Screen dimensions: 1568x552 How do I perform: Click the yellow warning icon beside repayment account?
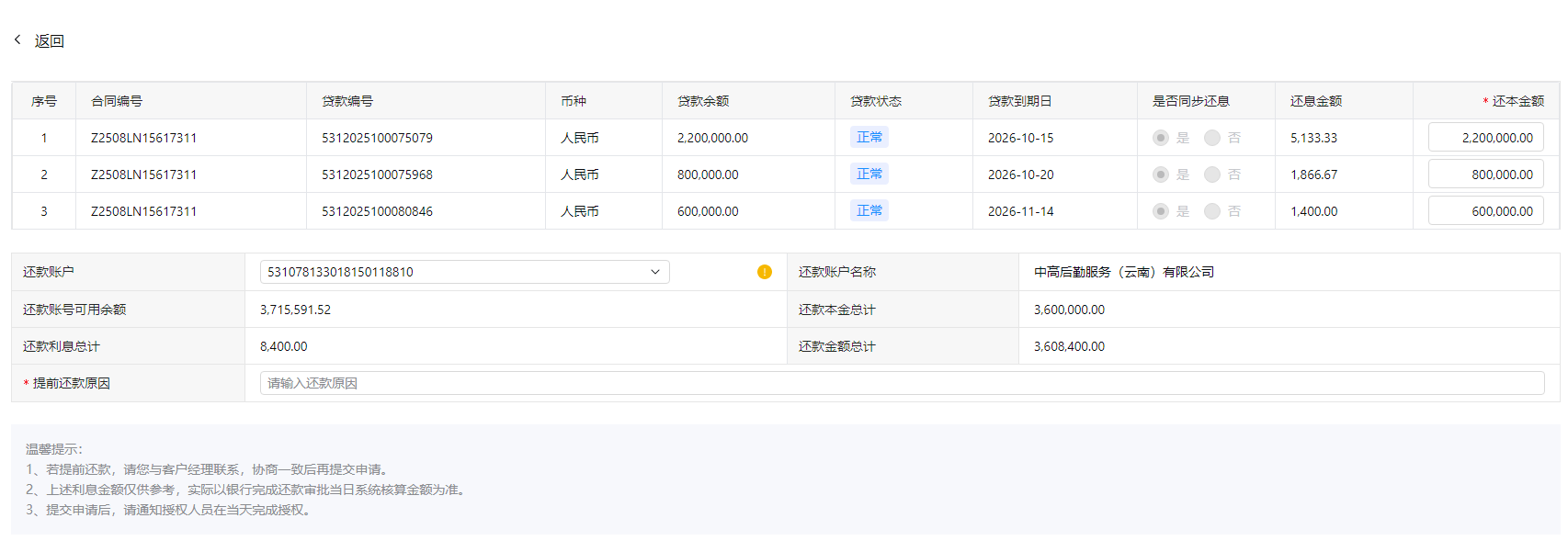pyautogui.click(x=764, y=272)
